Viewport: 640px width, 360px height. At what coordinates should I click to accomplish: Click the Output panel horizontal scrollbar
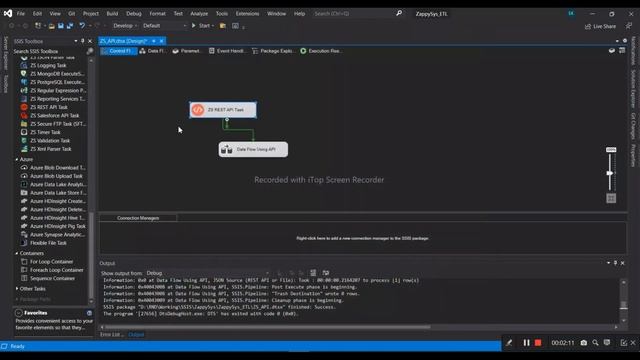tap(267, 327)
